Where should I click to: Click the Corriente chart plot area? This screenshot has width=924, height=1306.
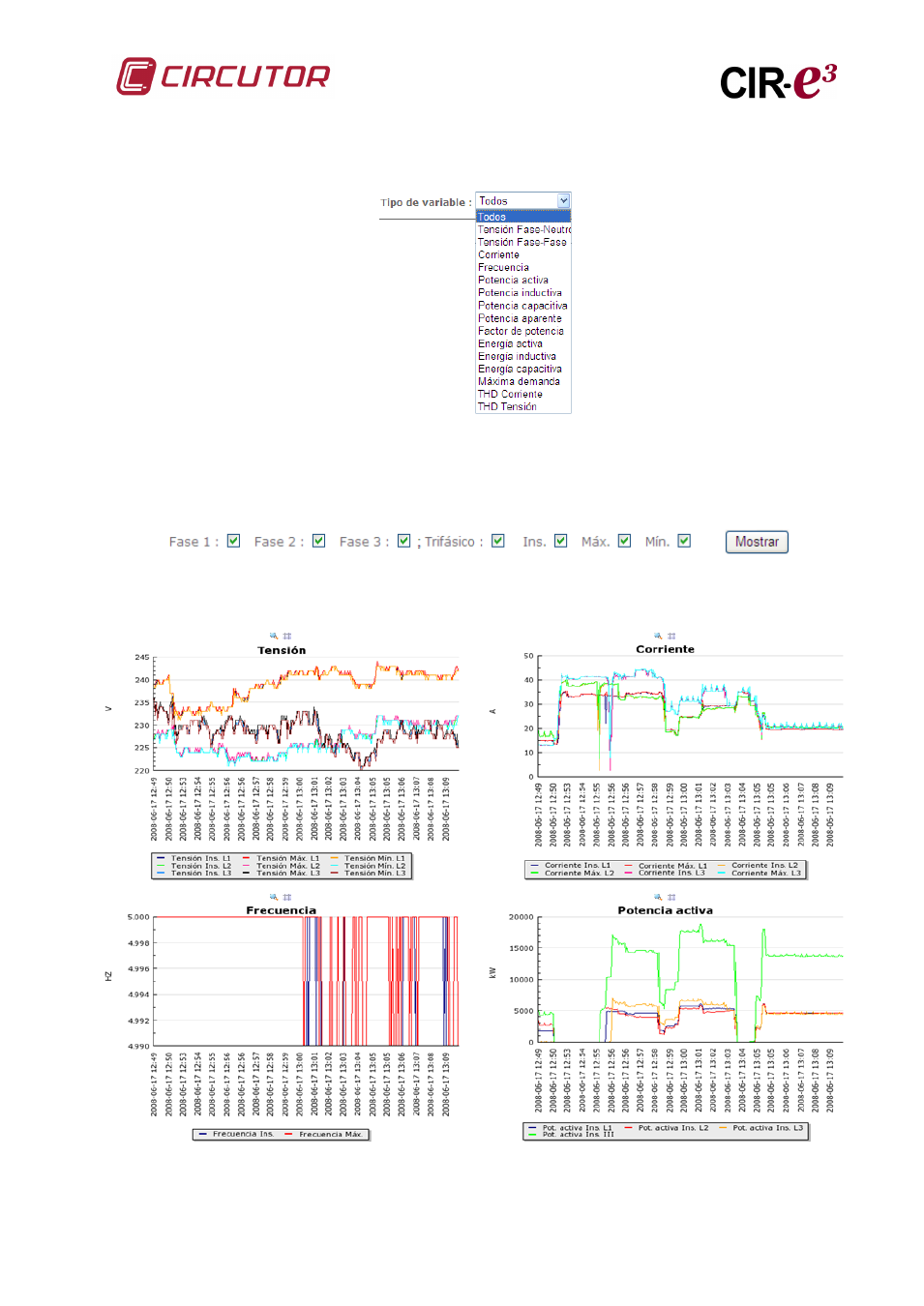click(x=691, y=716)
